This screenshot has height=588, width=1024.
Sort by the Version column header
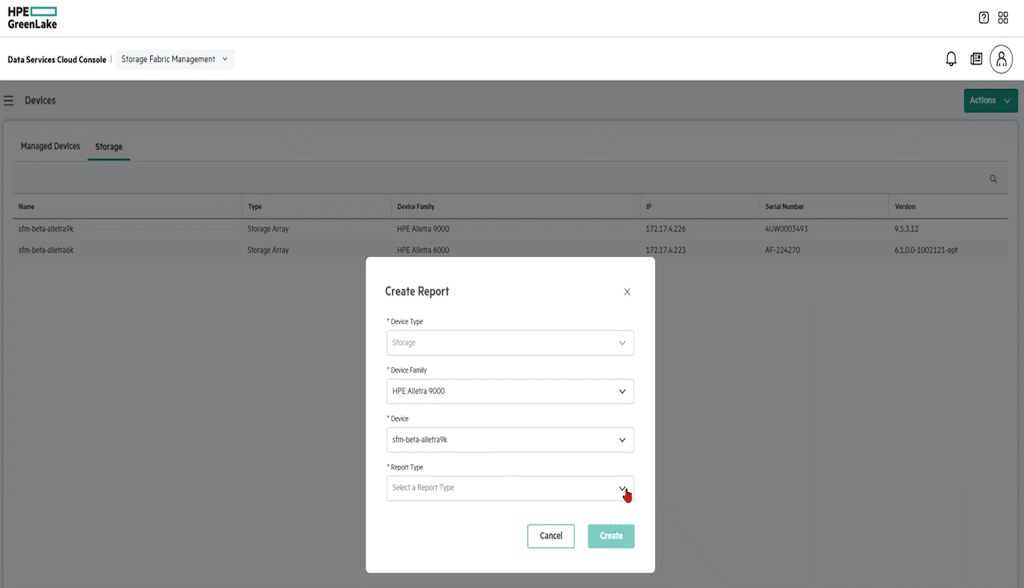pos(905,206)
